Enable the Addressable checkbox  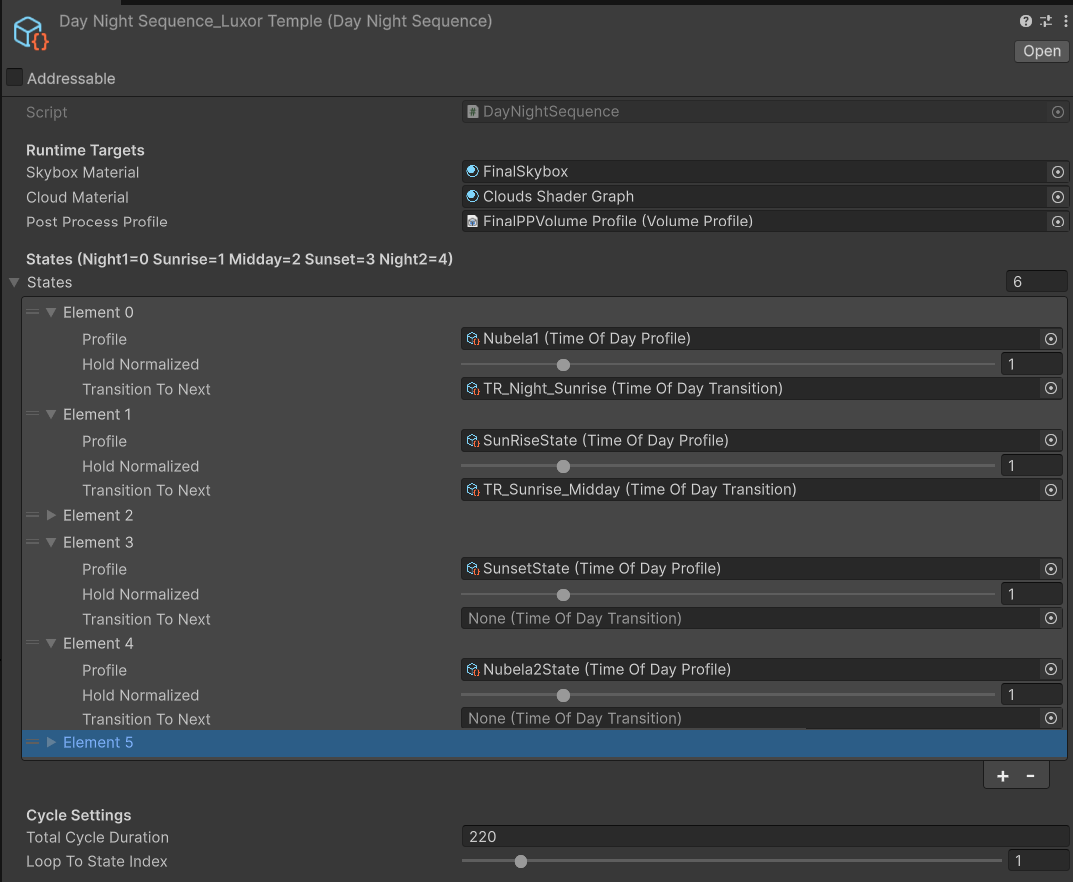14,77
